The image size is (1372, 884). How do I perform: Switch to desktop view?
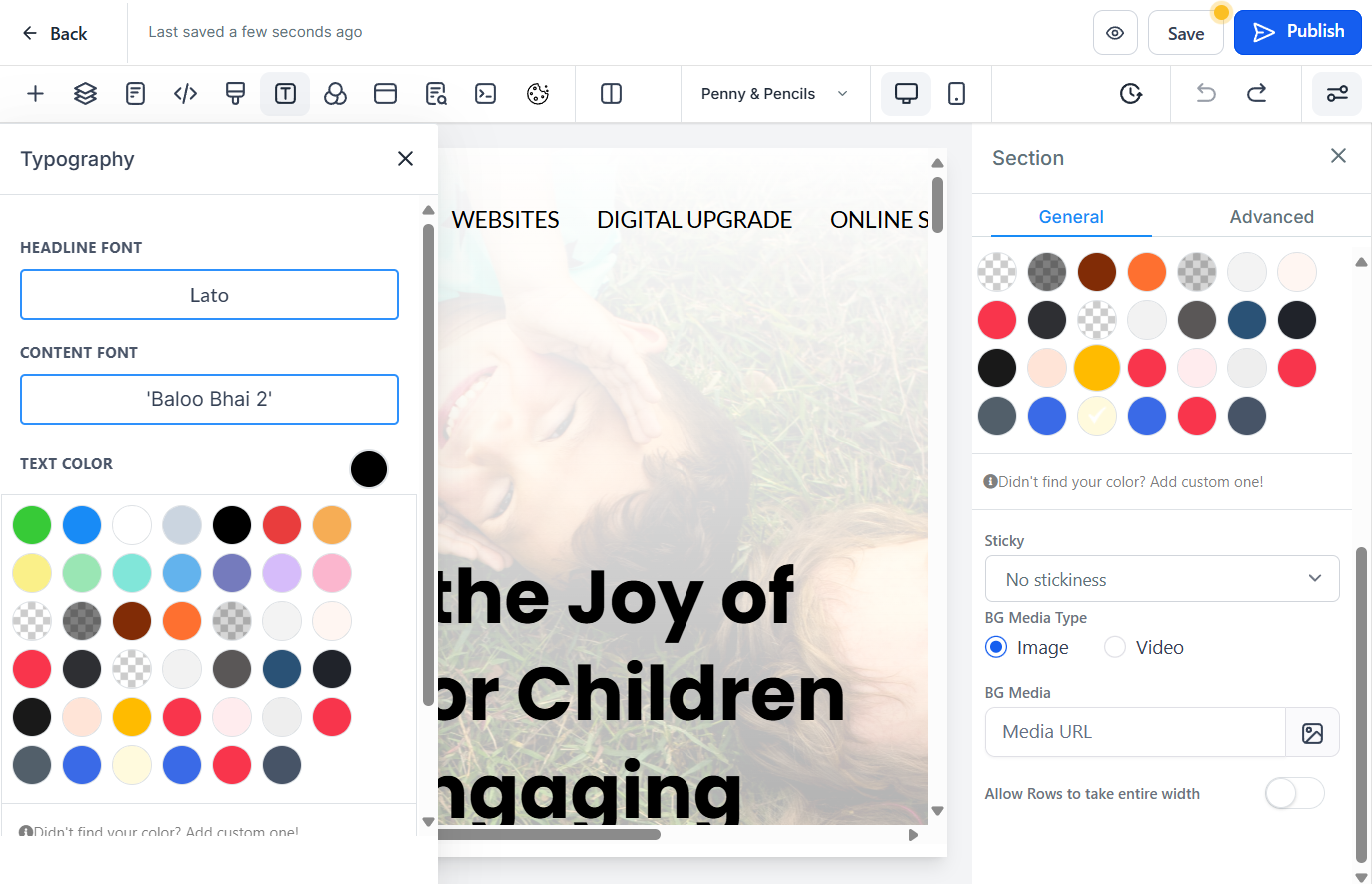click(x=906, y=94)
